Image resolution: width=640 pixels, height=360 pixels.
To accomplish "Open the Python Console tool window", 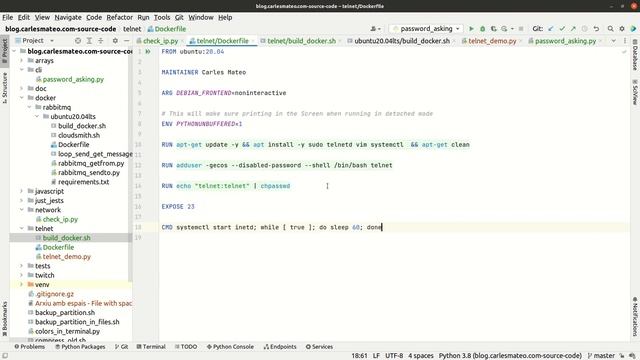I will [230, 347].
